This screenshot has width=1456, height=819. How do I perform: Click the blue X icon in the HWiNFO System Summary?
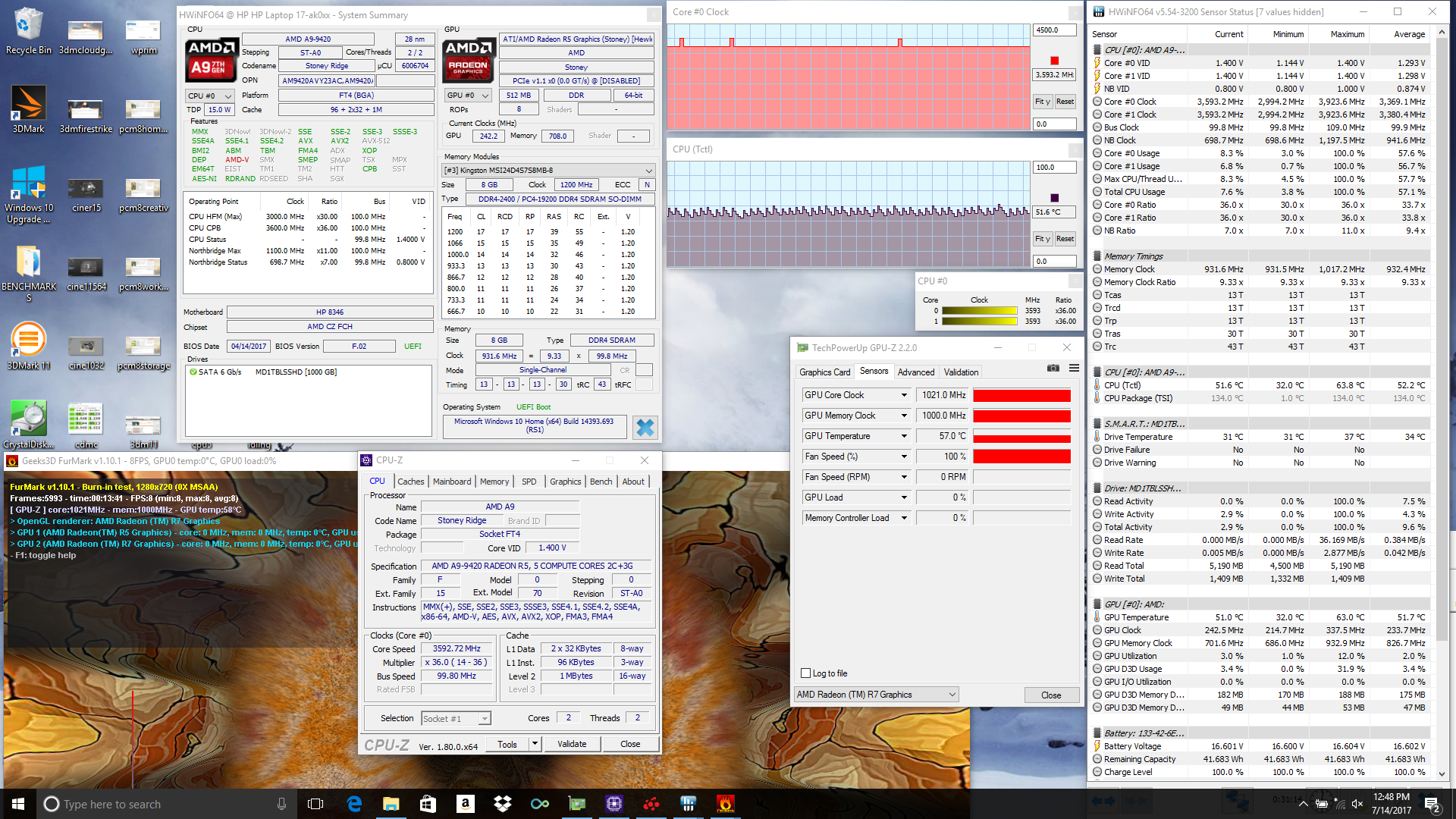coord(645,428)
